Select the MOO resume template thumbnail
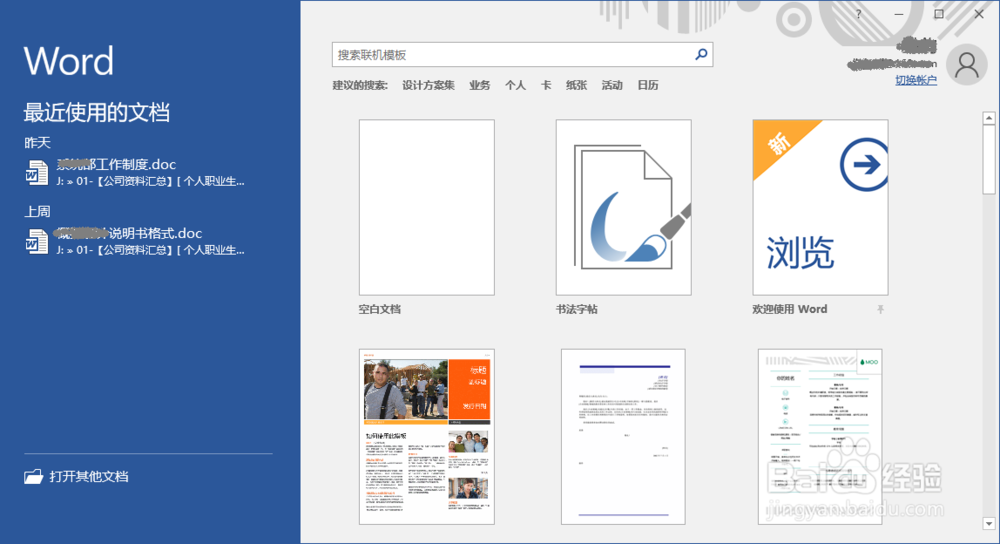1000x544 pixels. click(x=820, y=437)
